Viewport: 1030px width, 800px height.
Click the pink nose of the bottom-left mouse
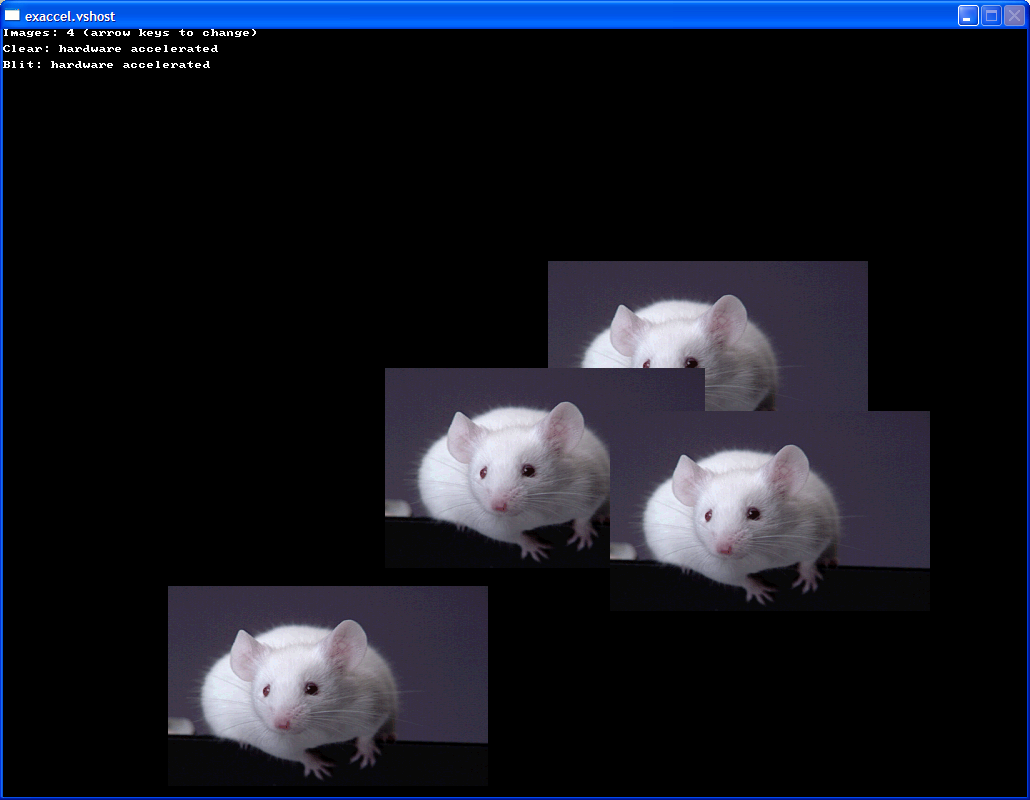coord(283,722)
